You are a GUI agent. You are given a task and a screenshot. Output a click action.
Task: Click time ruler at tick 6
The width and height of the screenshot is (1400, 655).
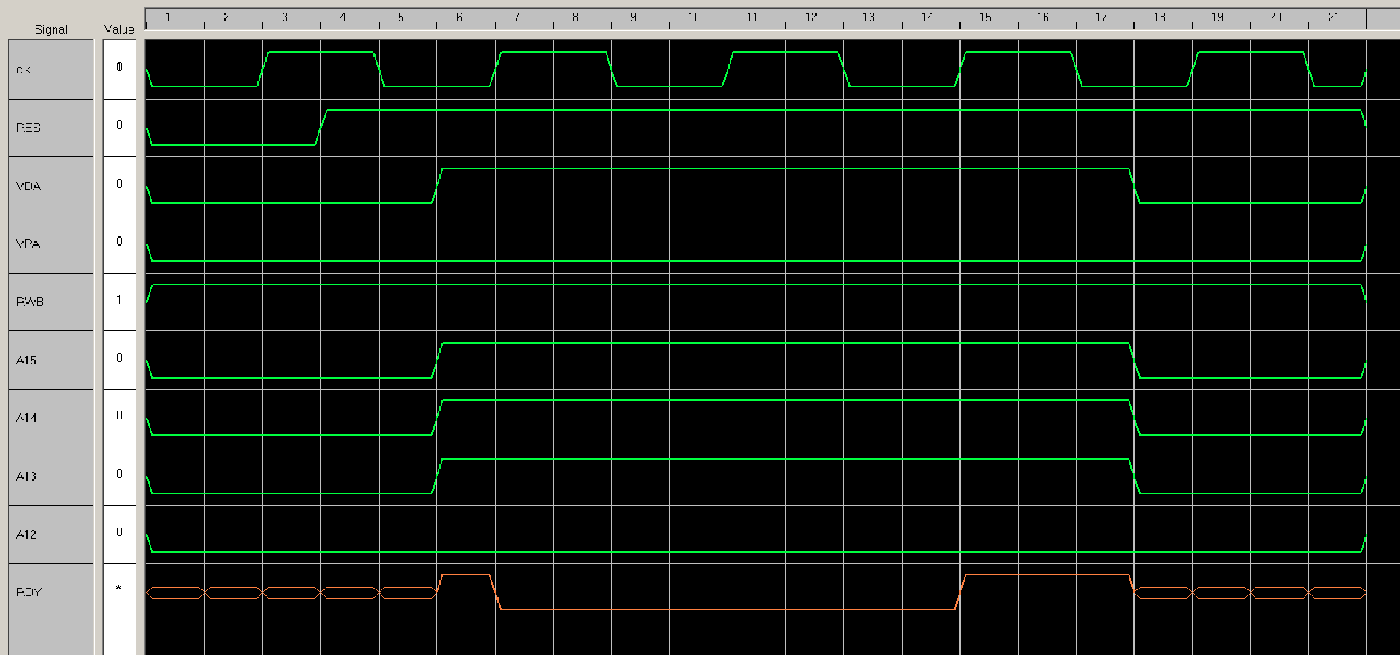click(x=459, y=18)
